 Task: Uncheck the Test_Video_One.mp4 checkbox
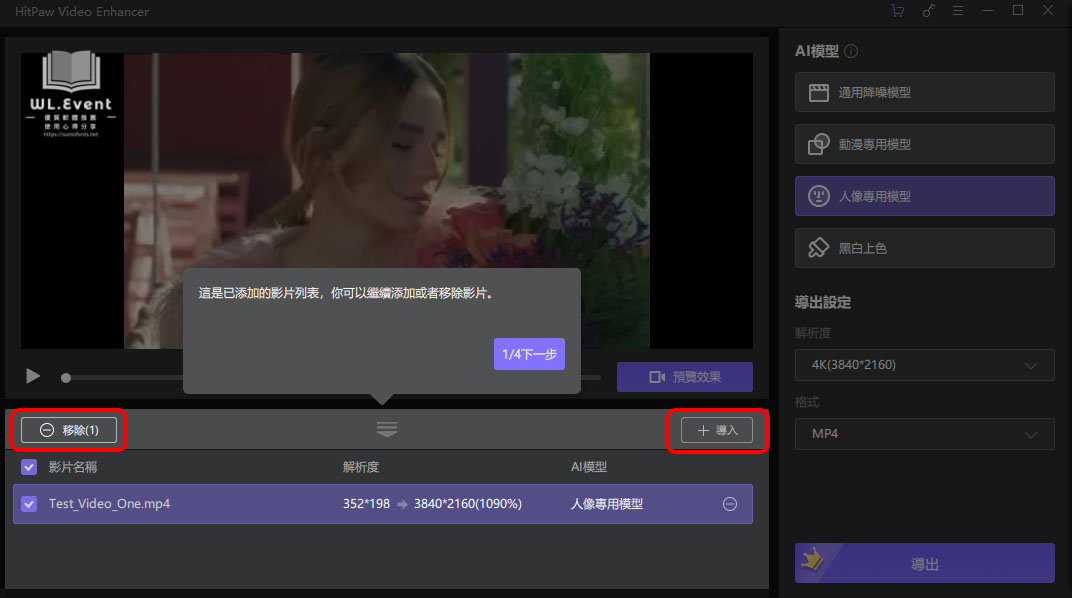tap(29, 504)
